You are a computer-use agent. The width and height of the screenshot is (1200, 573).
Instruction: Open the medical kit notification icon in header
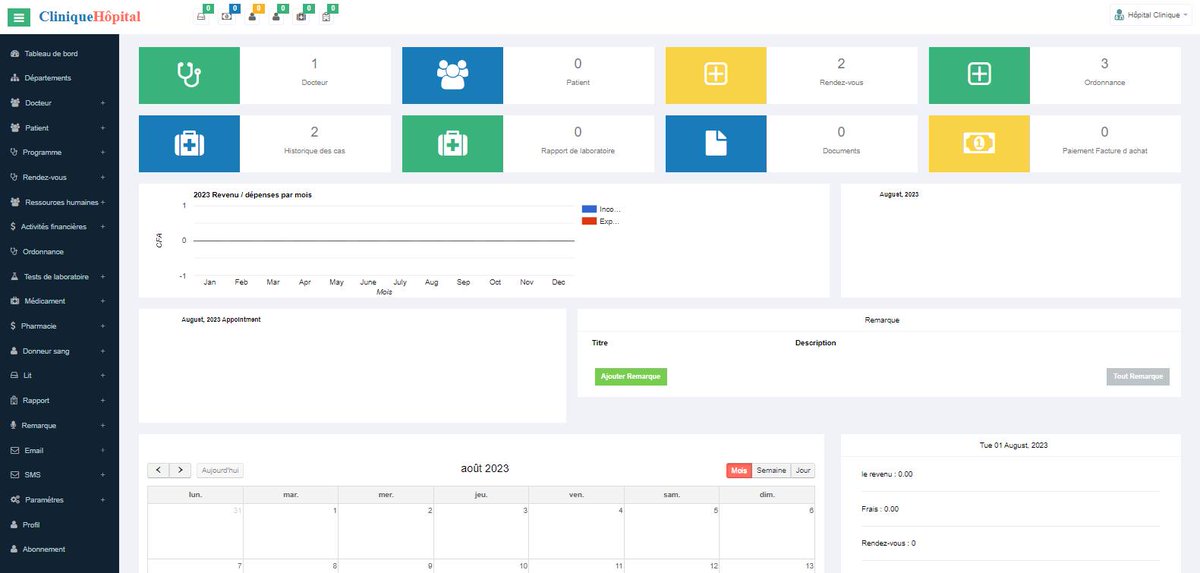point(301,17)
